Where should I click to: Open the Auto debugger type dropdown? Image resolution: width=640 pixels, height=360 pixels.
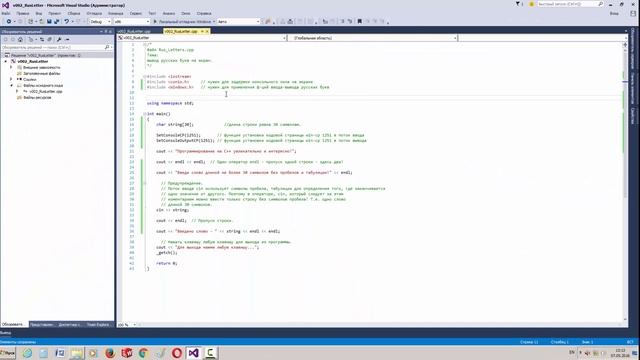pyautogui.click(x=238, y=22)
